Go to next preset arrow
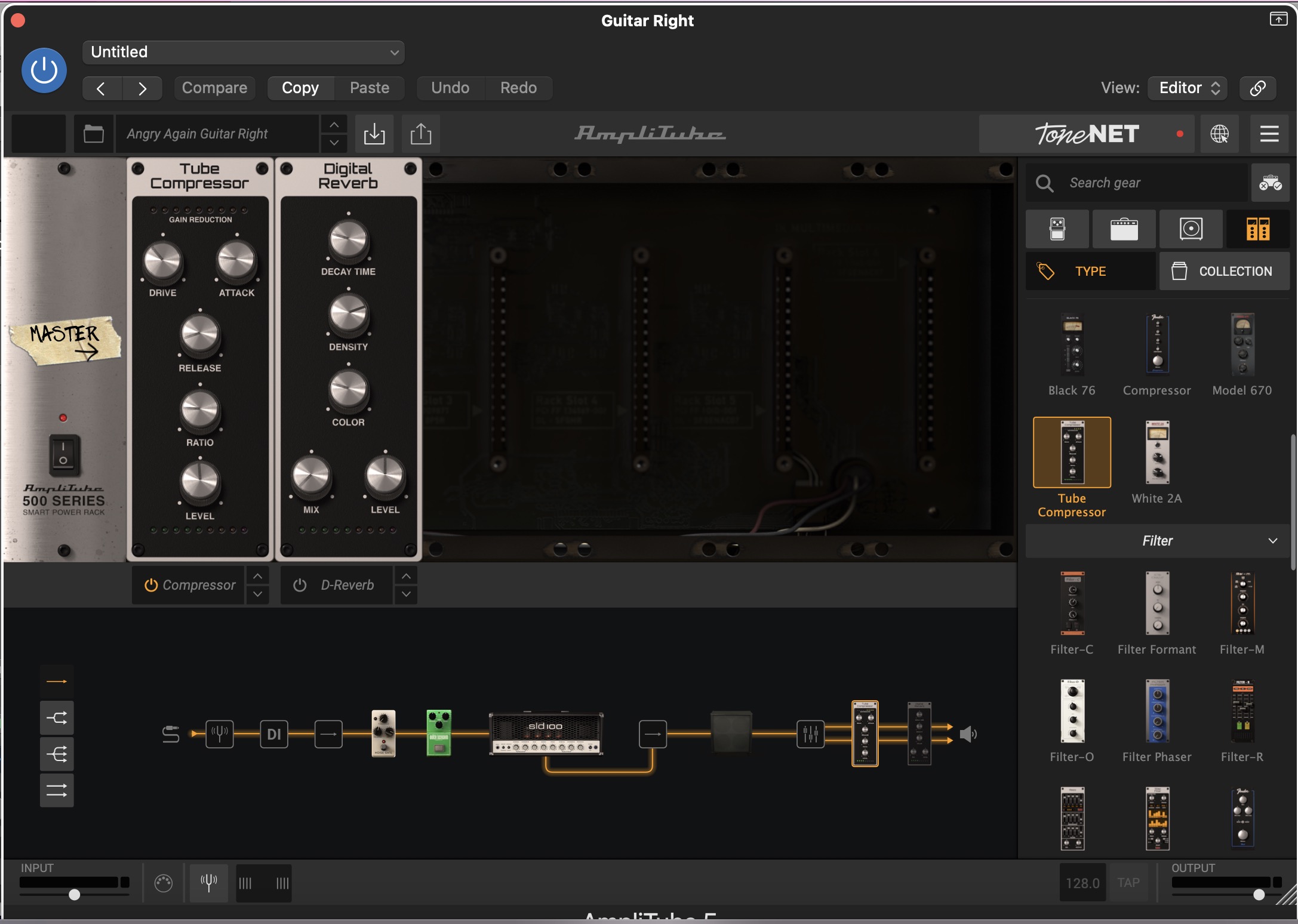The height and width of the screenshot is (924, 1298). pos(142,88)
